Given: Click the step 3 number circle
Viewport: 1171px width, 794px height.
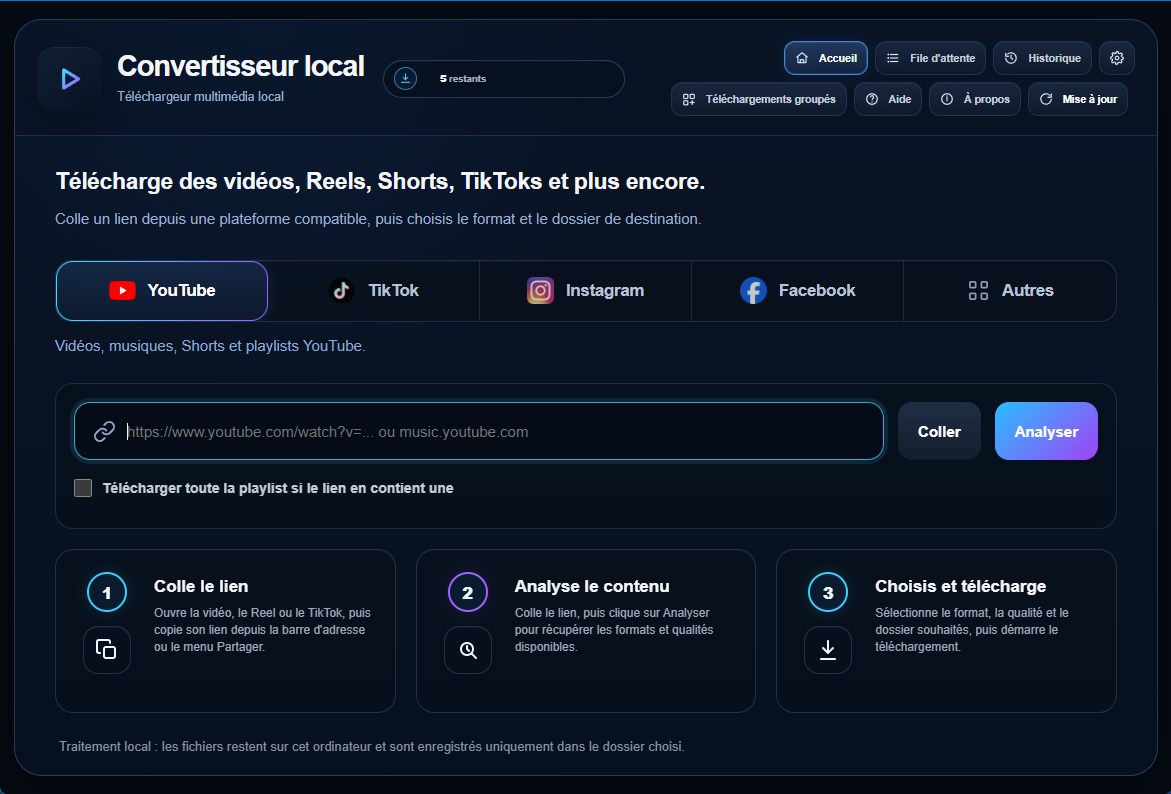Looking at the screenshot, I should tap(827, 592).
